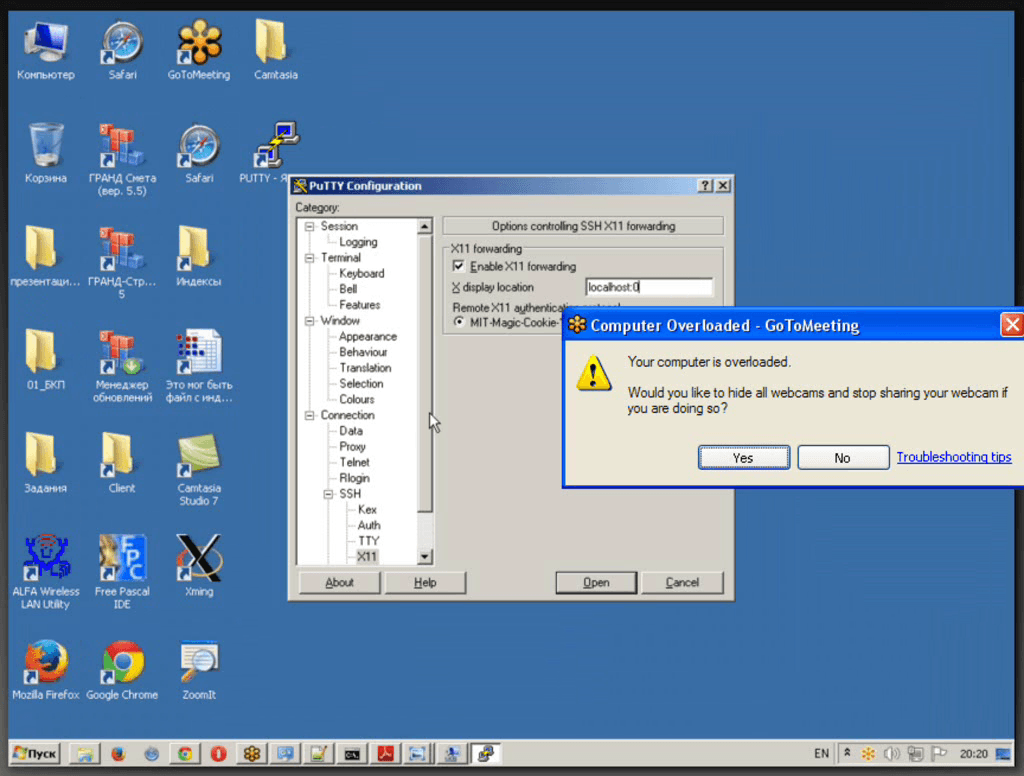Collapse the Window tree node
Viewport: 1024px width, 776px height.
(310, 321)
